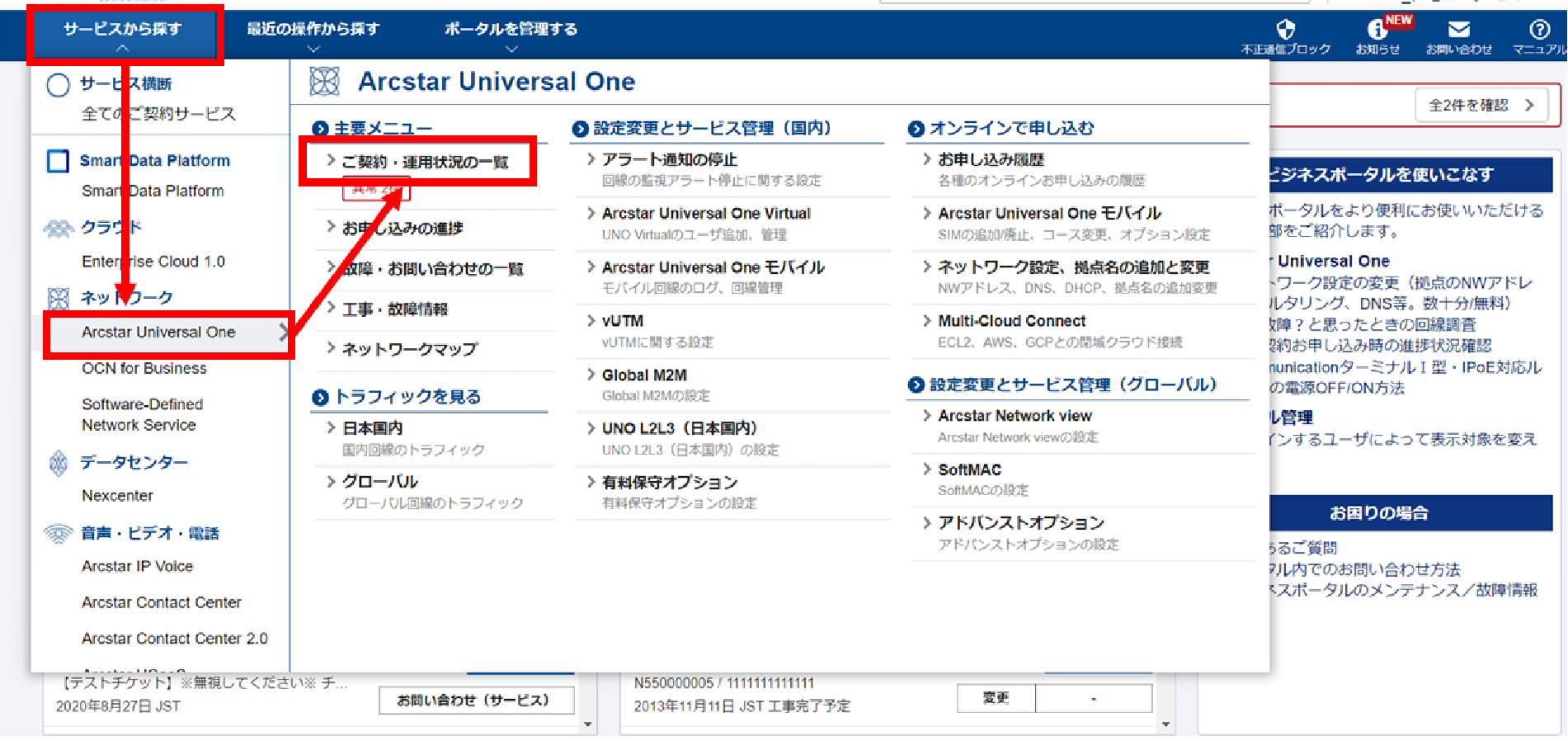Click the arrow before ご契約・運用状況の一覧

coord(331,160)
